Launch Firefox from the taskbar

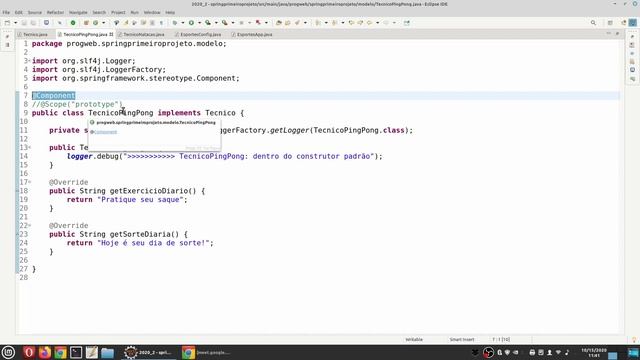click(x=44, y=352)
